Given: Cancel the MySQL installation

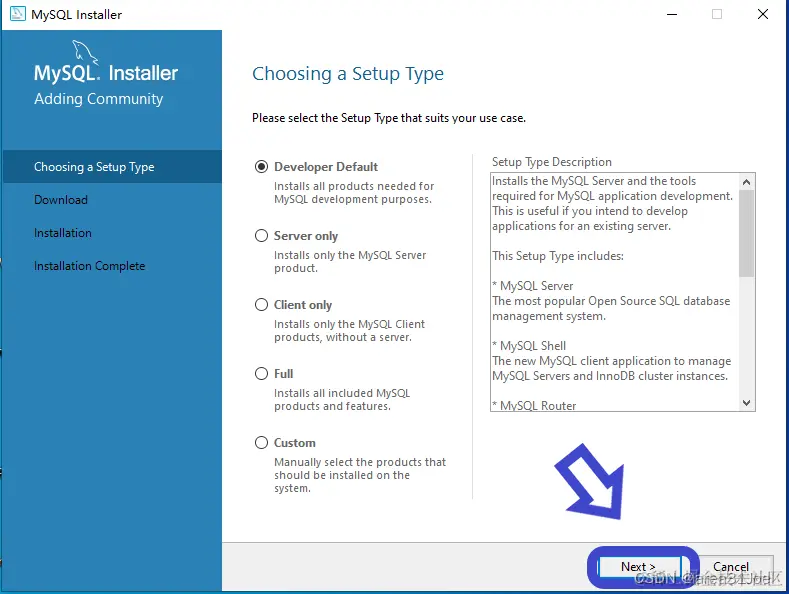Looking at the screenshot, I should click(731, 567).
